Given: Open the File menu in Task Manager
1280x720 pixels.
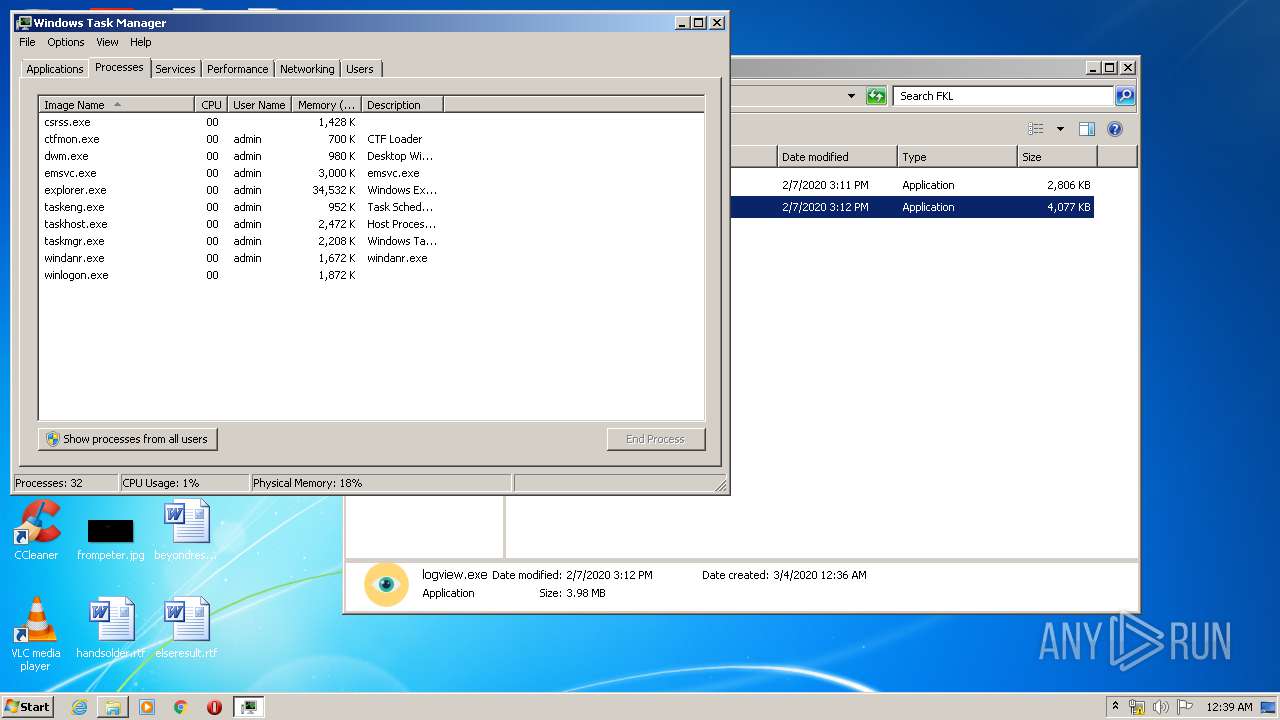Looking at the screenshot, I should (x=27, y=42).
